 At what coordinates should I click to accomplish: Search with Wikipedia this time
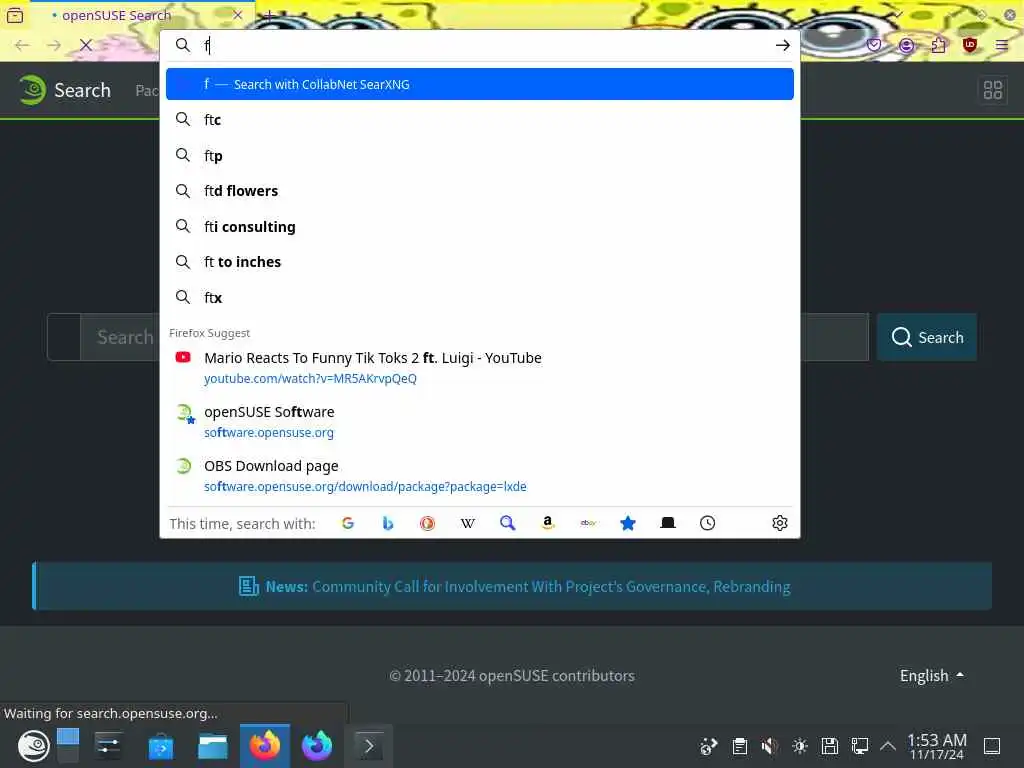click(468, 523)
